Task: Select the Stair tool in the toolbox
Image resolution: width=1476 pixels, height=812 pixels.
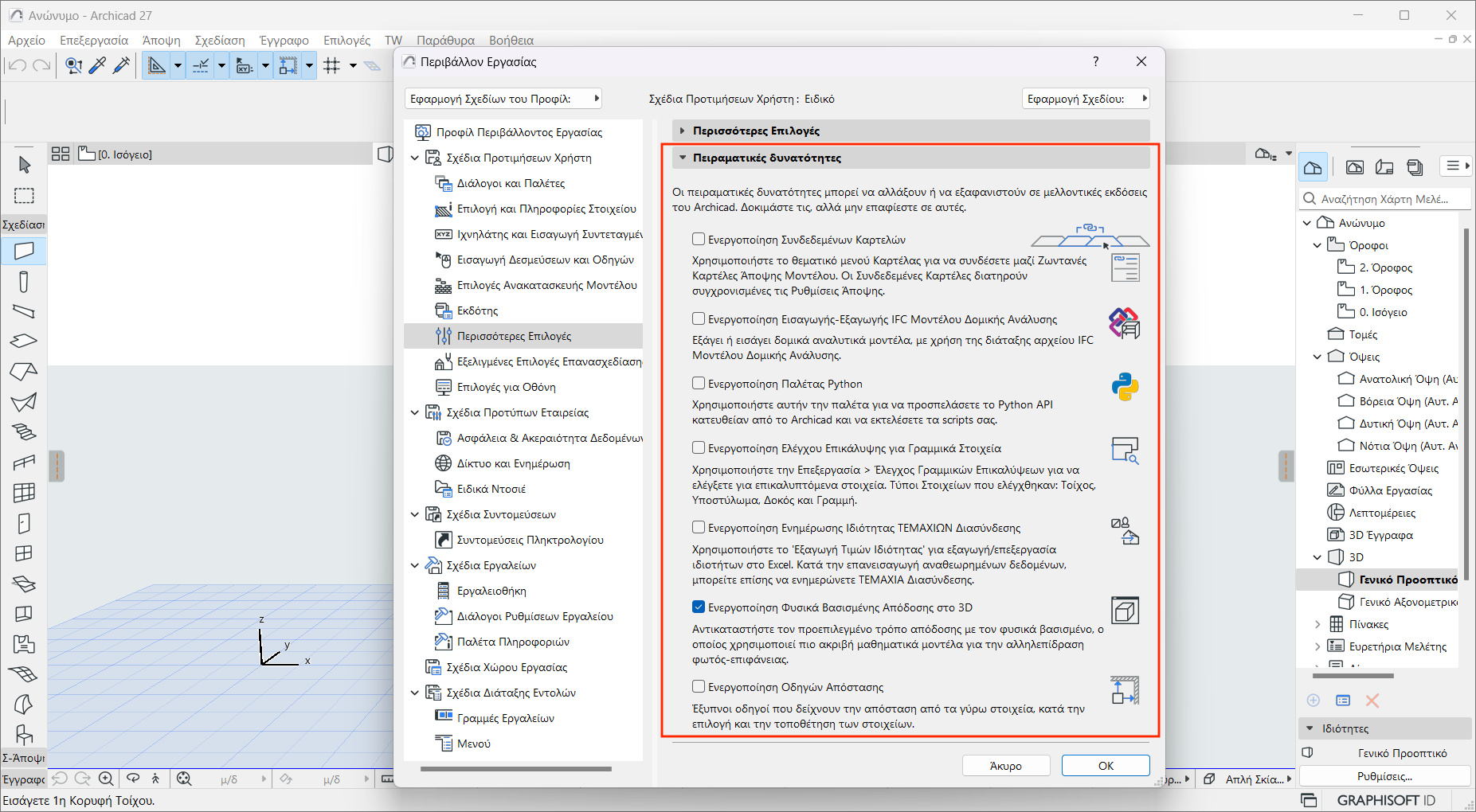Action: [24, 432]
